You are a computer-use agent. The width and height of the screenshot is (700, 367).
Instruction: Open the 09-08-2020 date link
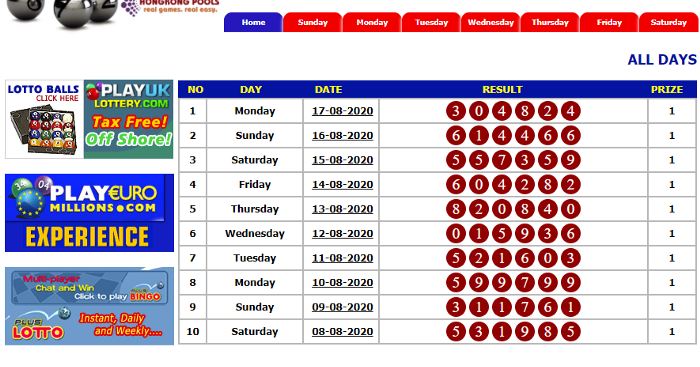coord(342,307)
